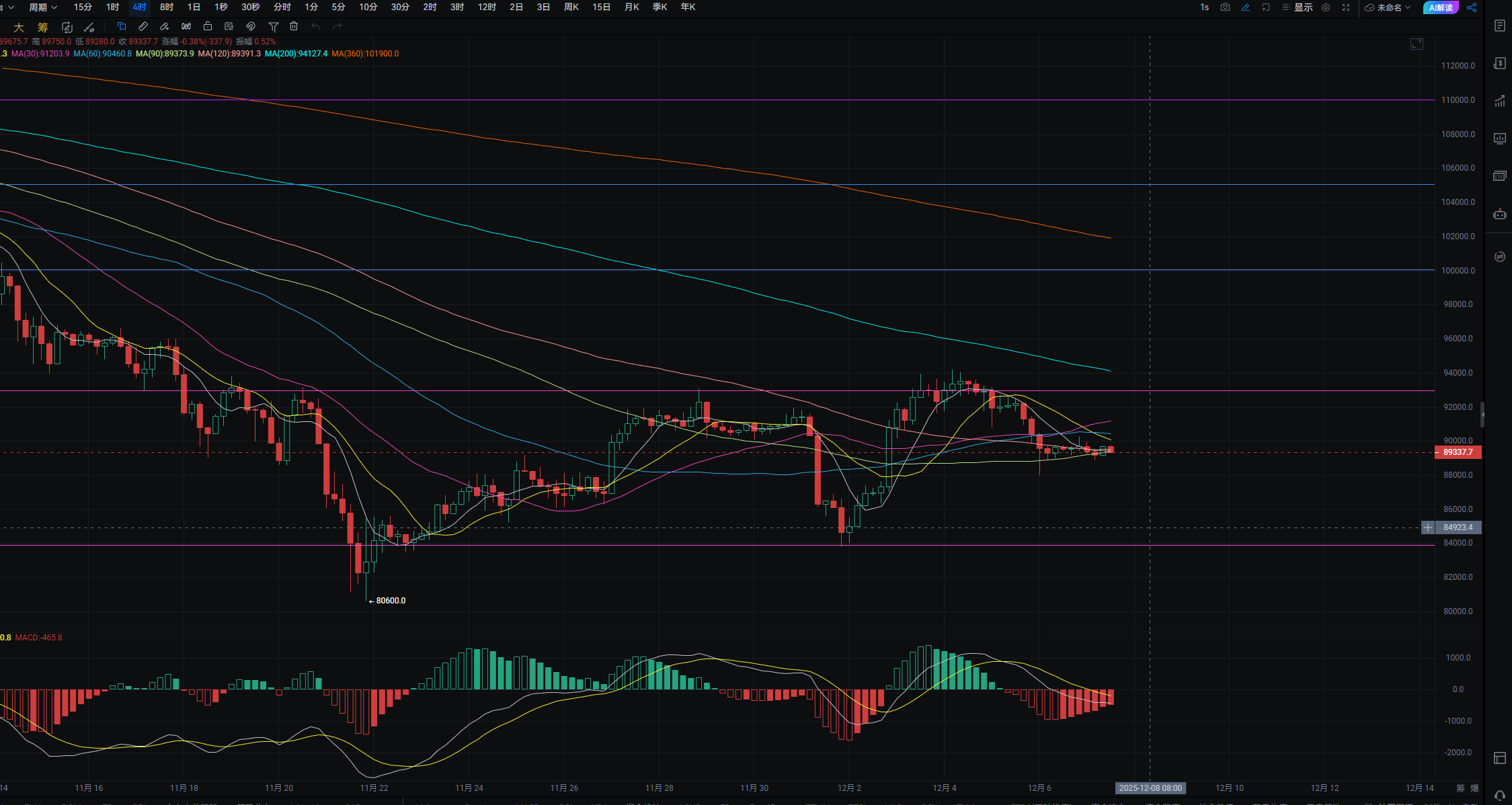Toggle the blue pencil drawing mode
This screenshot has height=805, width=1512.
click(x=1246, y=7)
